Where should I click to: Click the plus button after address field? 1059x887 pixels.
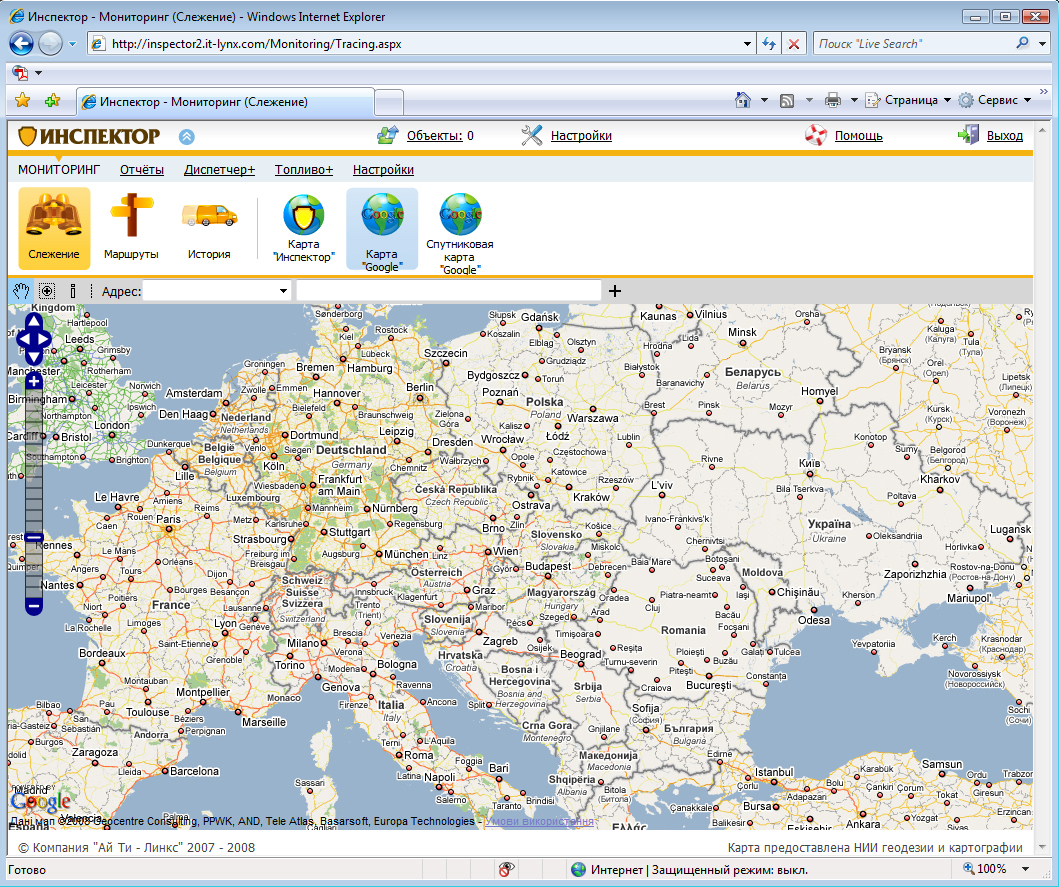(615, 291)
